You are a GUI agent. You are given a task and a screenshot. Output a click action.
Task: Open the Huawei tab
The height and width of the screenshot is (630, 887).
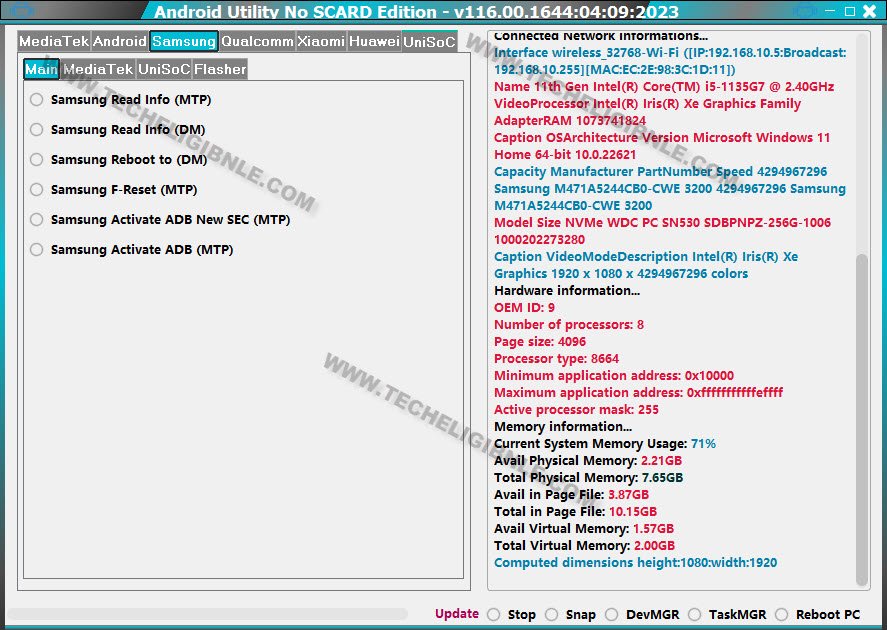[x=374, y=41]
